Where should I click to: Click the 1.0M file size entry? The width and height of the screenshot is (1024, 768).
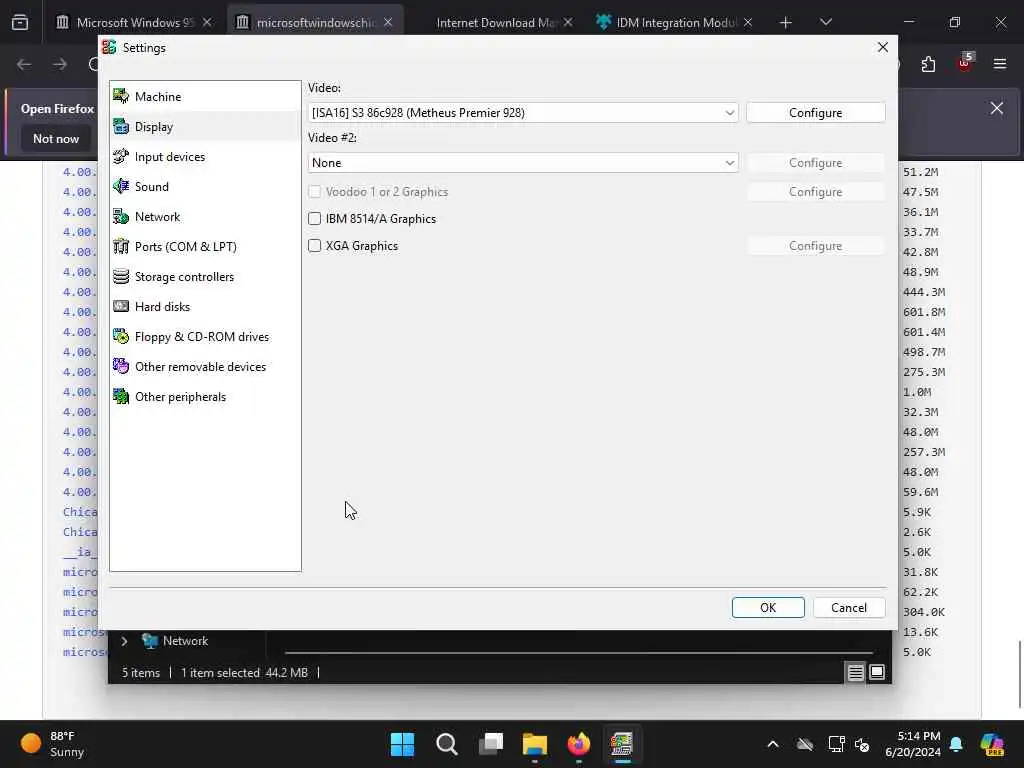917,392
